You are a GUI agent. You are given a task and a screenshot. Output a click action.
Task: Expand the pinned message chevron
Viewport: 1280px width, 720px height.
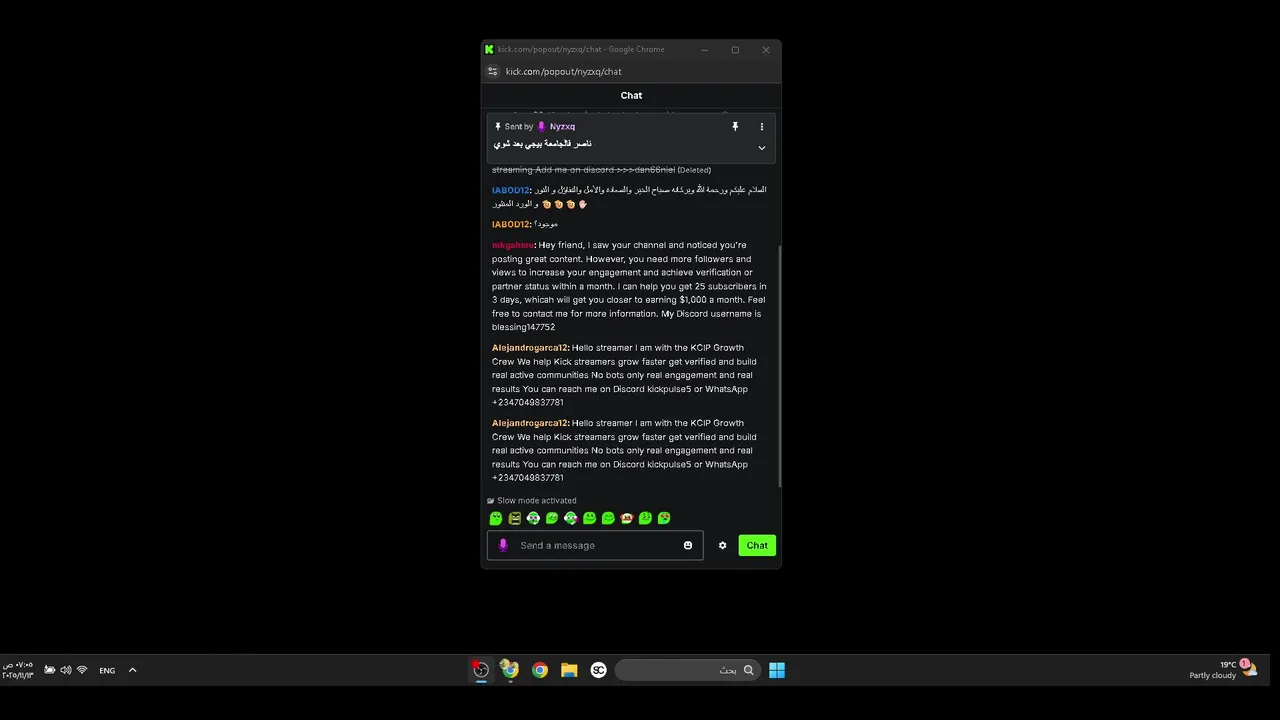(x=761, y=148)
